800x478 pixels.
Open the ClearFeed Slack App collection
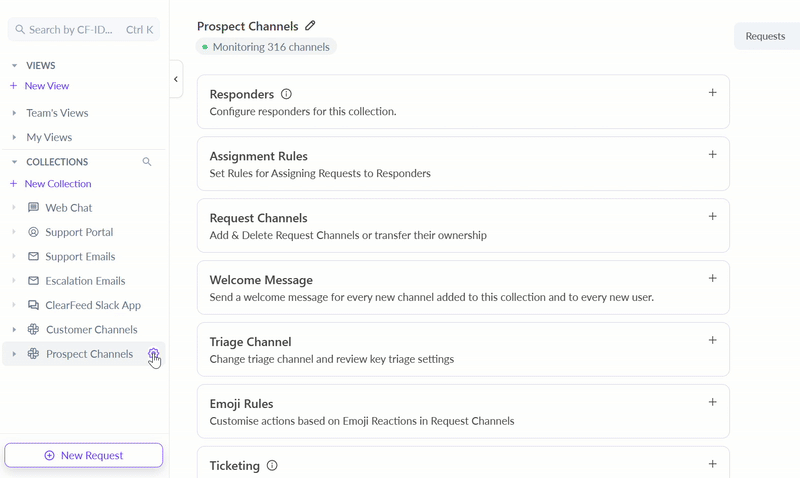click(93, 305)
